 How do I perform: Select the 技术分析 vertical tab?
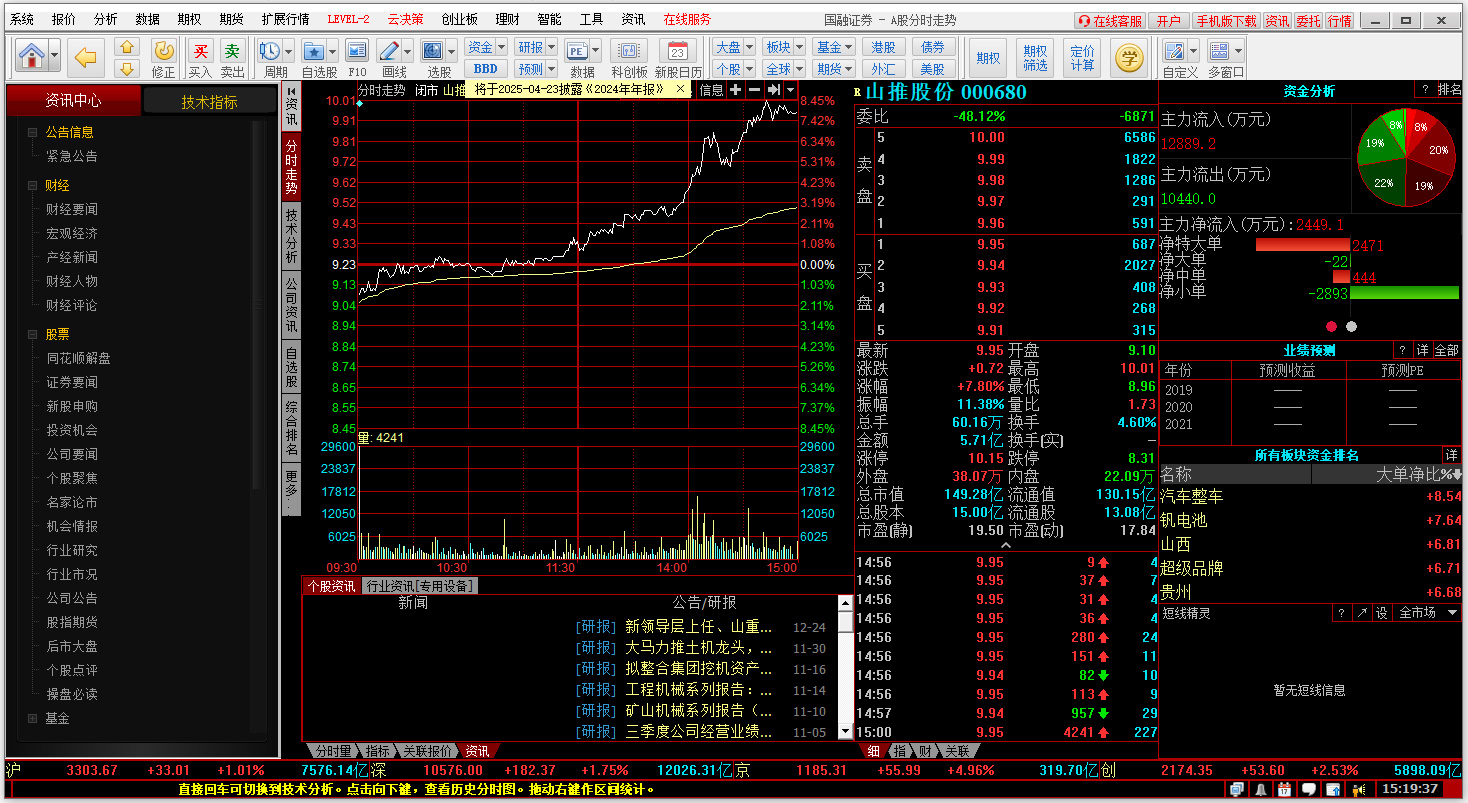(x=291, y=236)
